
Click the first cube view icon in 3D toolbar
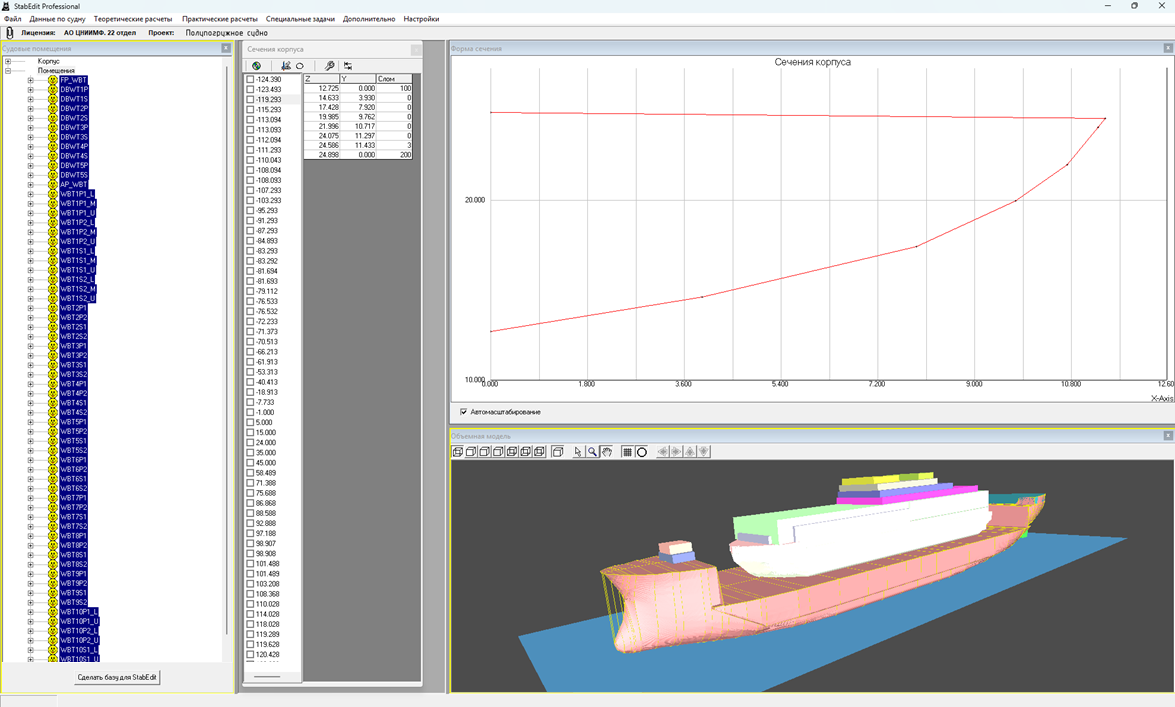[x=458, y=452]
